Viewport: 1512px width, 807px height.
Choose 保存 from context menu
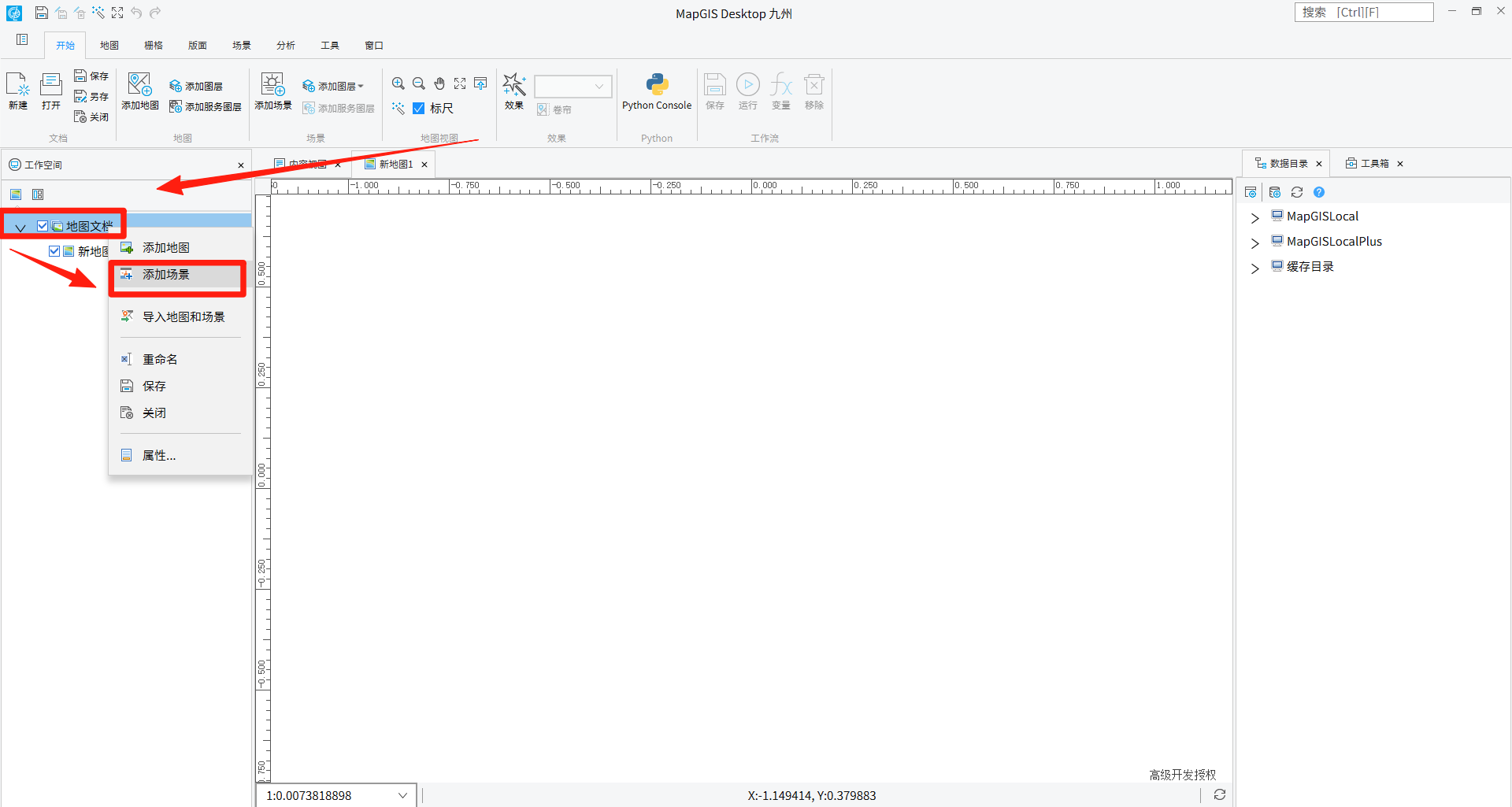click(180, 387)
